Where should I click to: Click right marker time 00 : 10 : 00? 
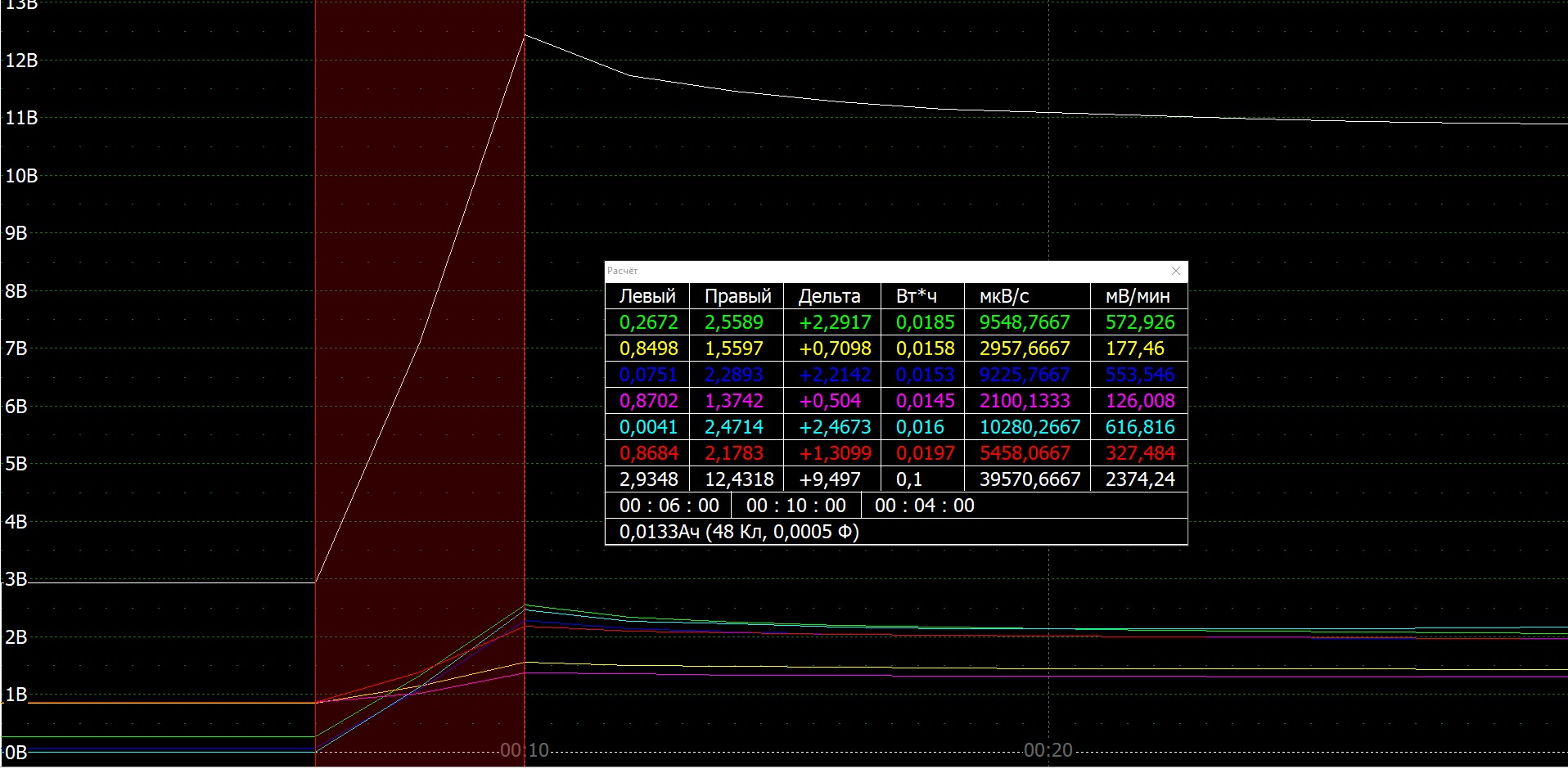[795, 506]
